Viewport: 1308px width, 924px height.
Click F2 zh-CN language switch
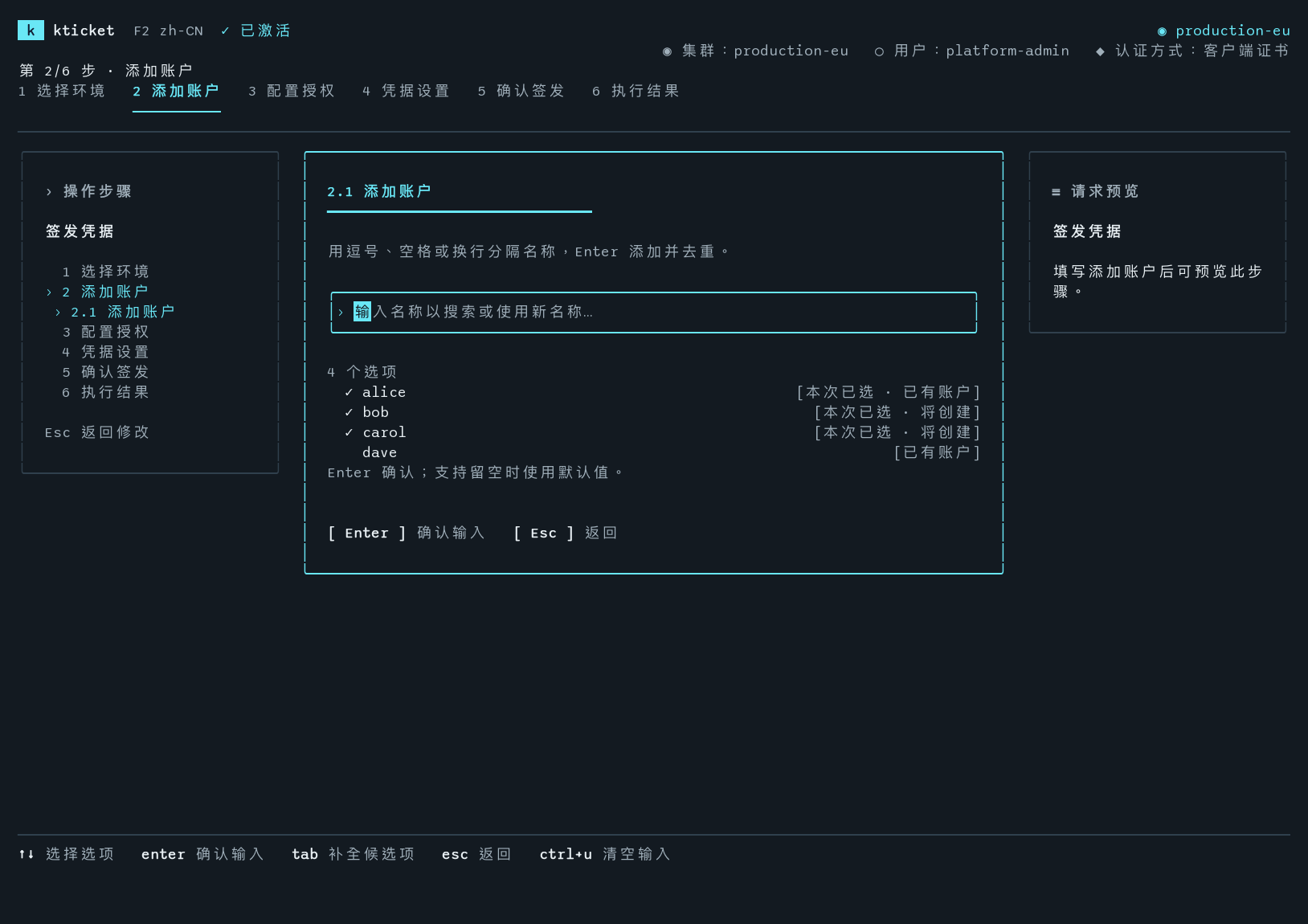pos(168,31)
